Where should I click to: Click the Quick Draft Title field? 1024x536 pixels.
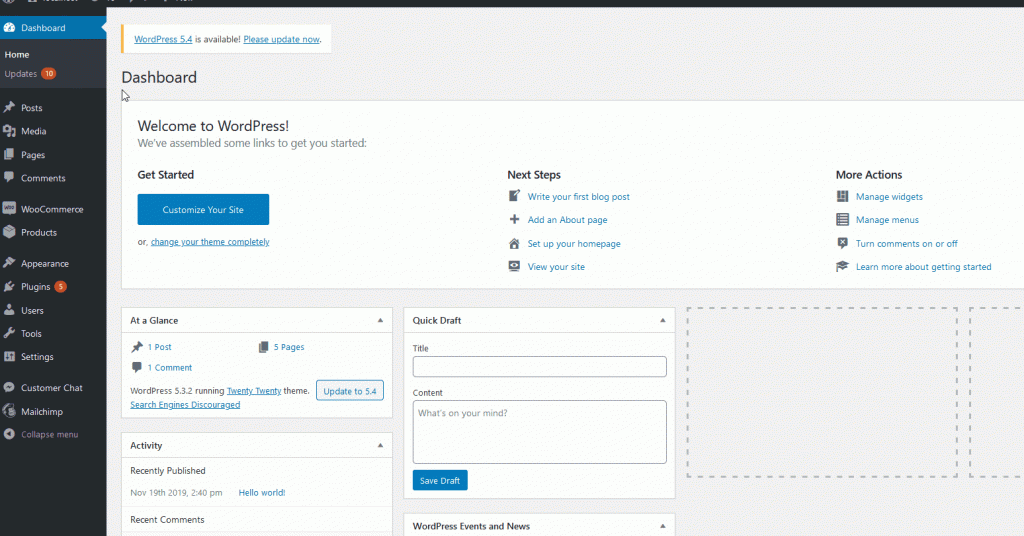(x=539, y=366)
